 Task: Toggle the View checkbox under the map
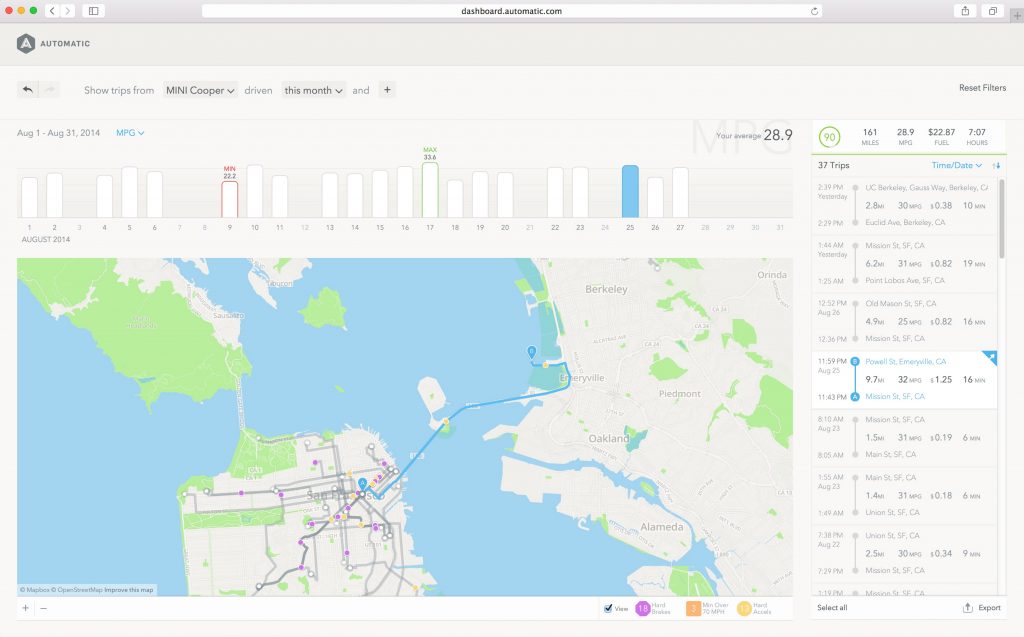[609, 608]
